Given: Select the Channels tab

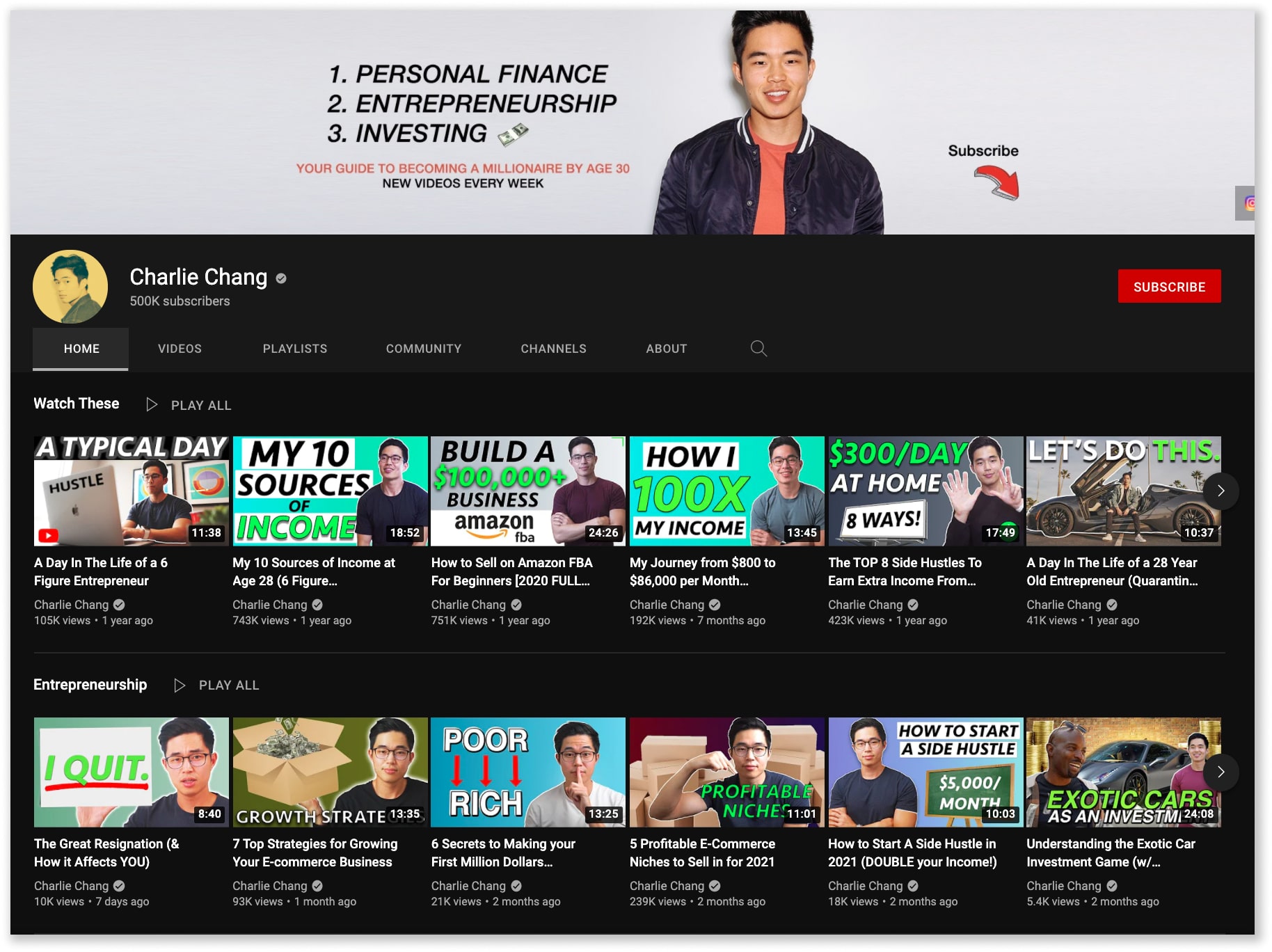Looking at the screenshot, I should pos(553,349).
